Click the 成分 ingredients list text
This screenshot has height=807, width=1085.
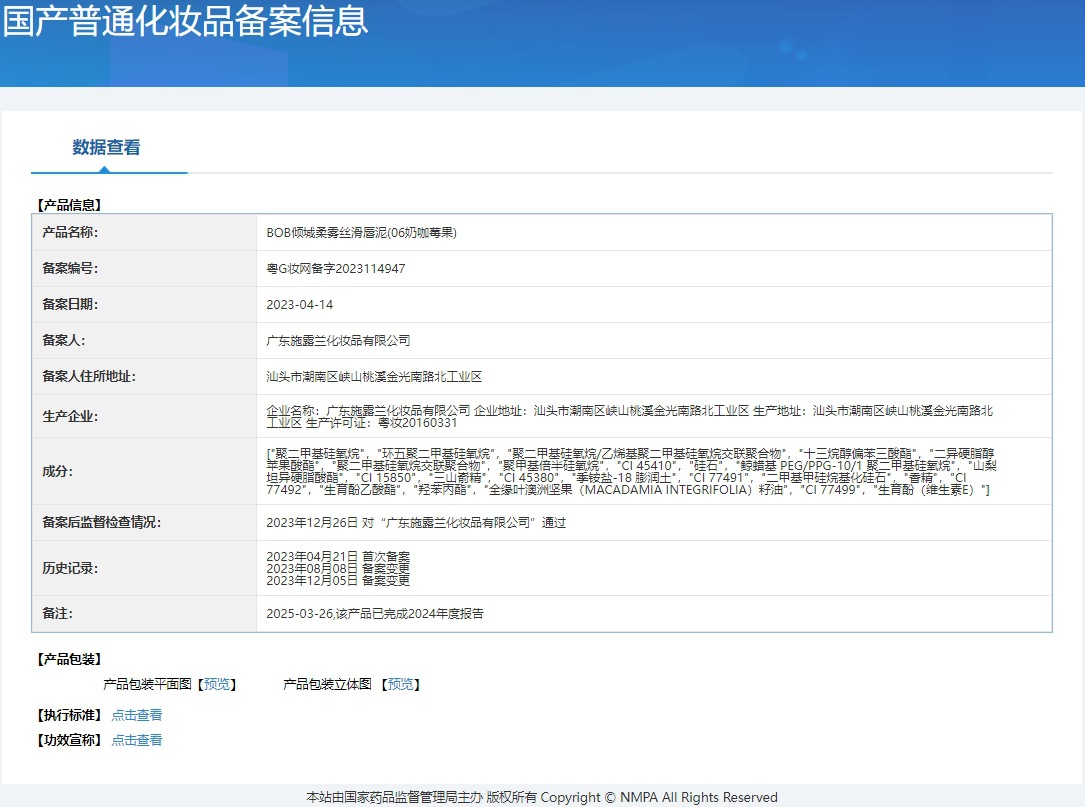(x=631, y=471)
